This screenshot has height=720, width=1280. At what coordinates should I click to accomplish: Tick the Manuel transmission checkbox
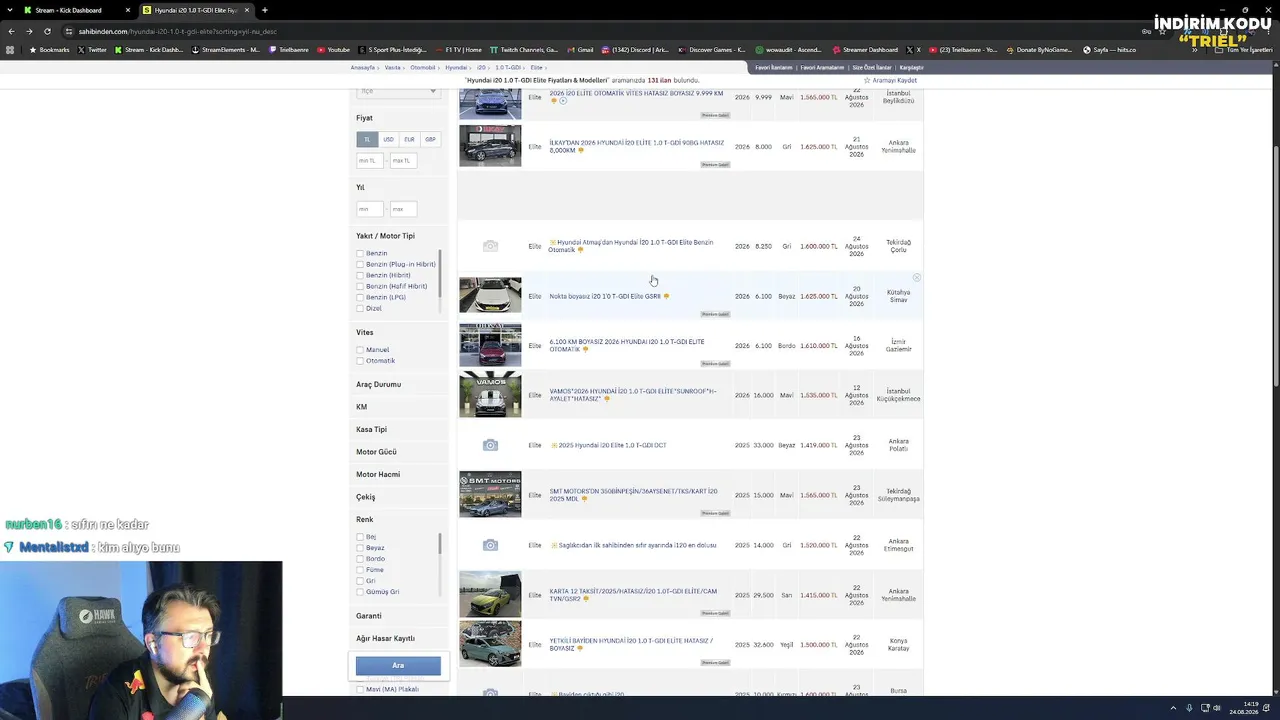tap(360, 350)
